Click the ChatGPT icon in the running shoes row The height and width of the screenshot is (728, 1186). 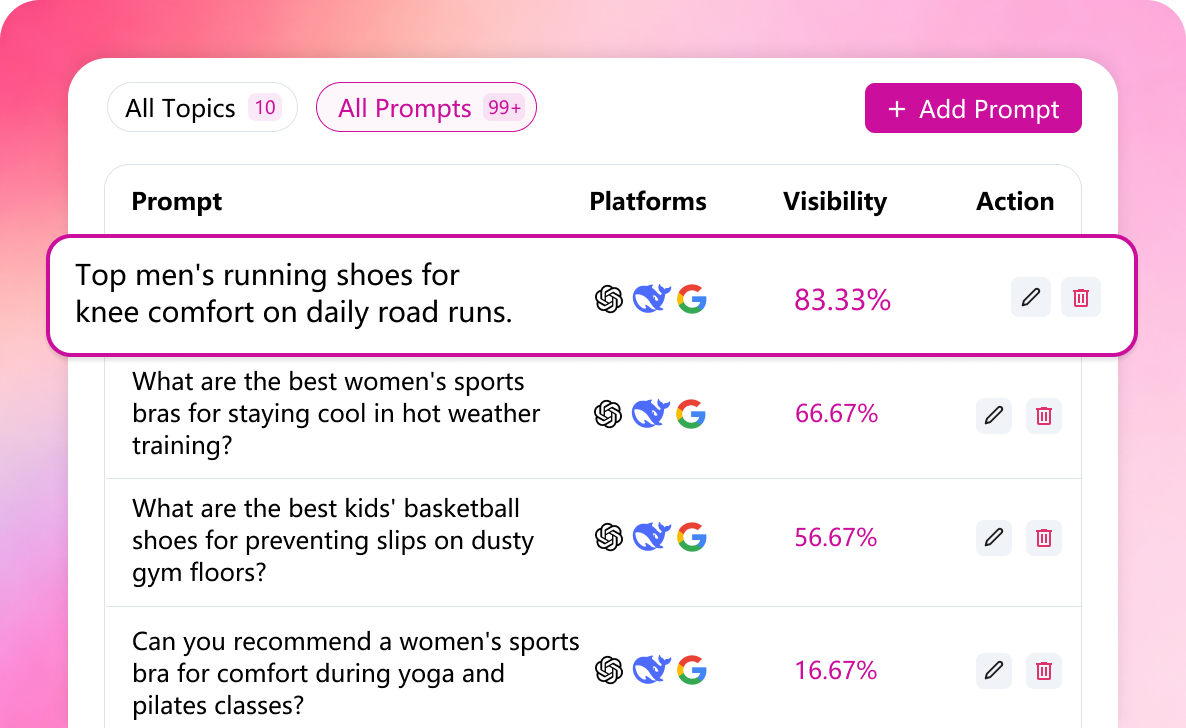(x=609, y=299)
